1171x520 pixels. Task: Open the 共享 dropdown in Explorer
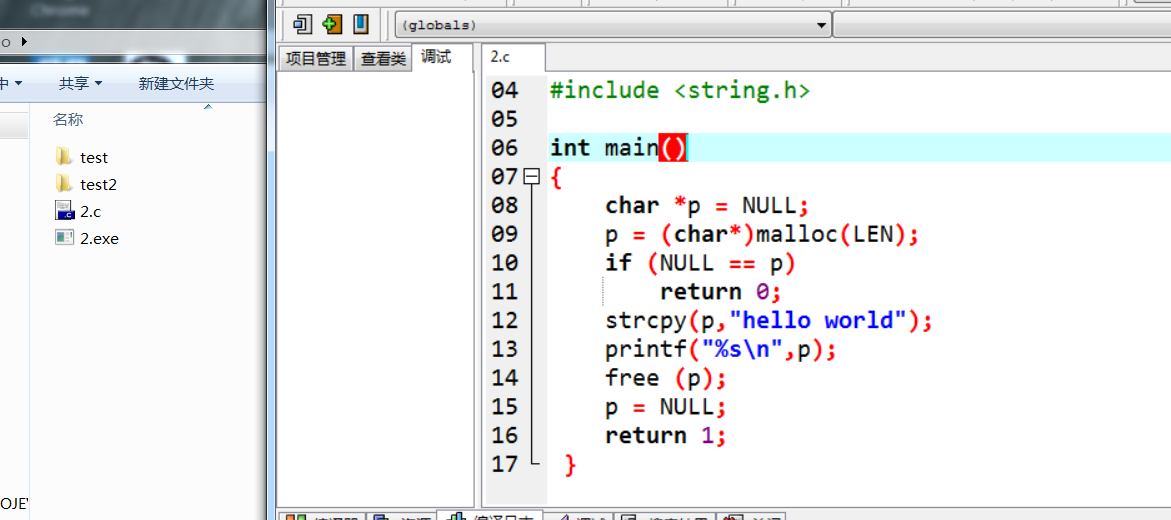(x=80, y=84)
